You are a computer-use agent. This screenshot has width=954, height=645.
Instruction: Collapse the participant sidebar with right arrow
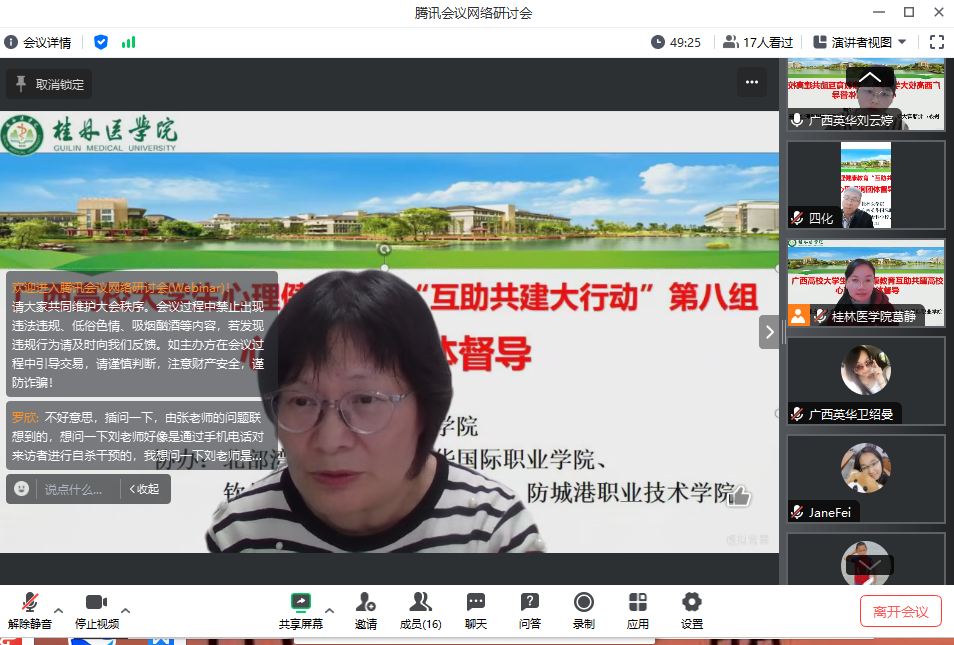point(769,332)
